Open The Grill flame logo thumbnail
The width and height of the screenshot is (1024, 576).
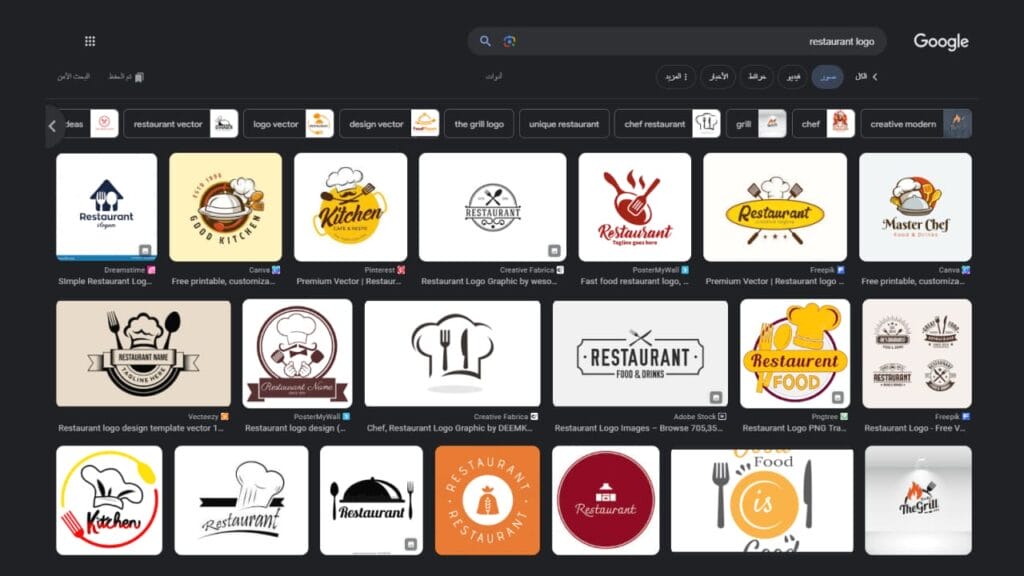click(918, 501)
